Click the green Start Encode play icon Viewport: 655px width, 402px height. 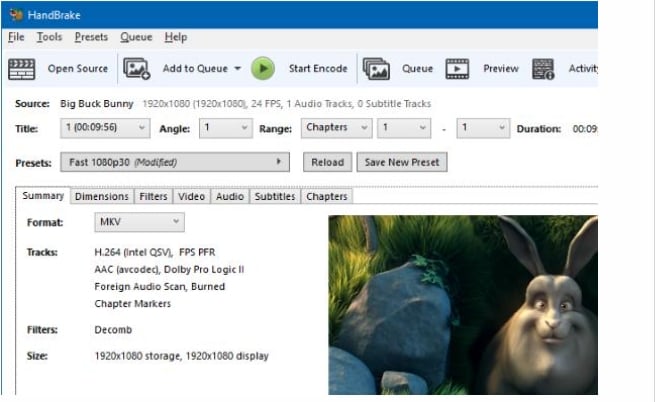263,69
